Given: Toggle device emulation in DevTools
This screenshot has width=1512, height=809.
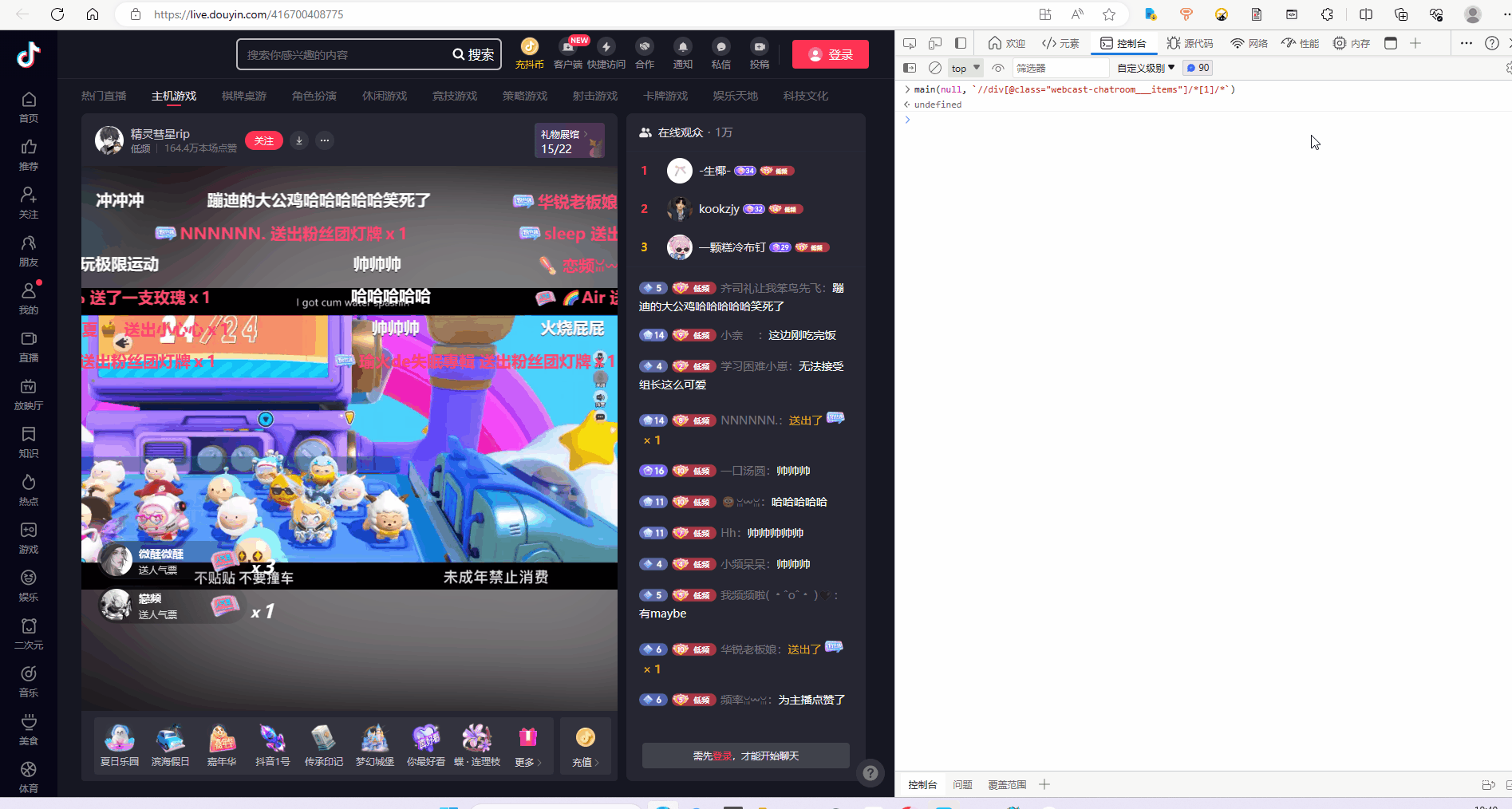Looking at the screenshot, I should (935, 43).
